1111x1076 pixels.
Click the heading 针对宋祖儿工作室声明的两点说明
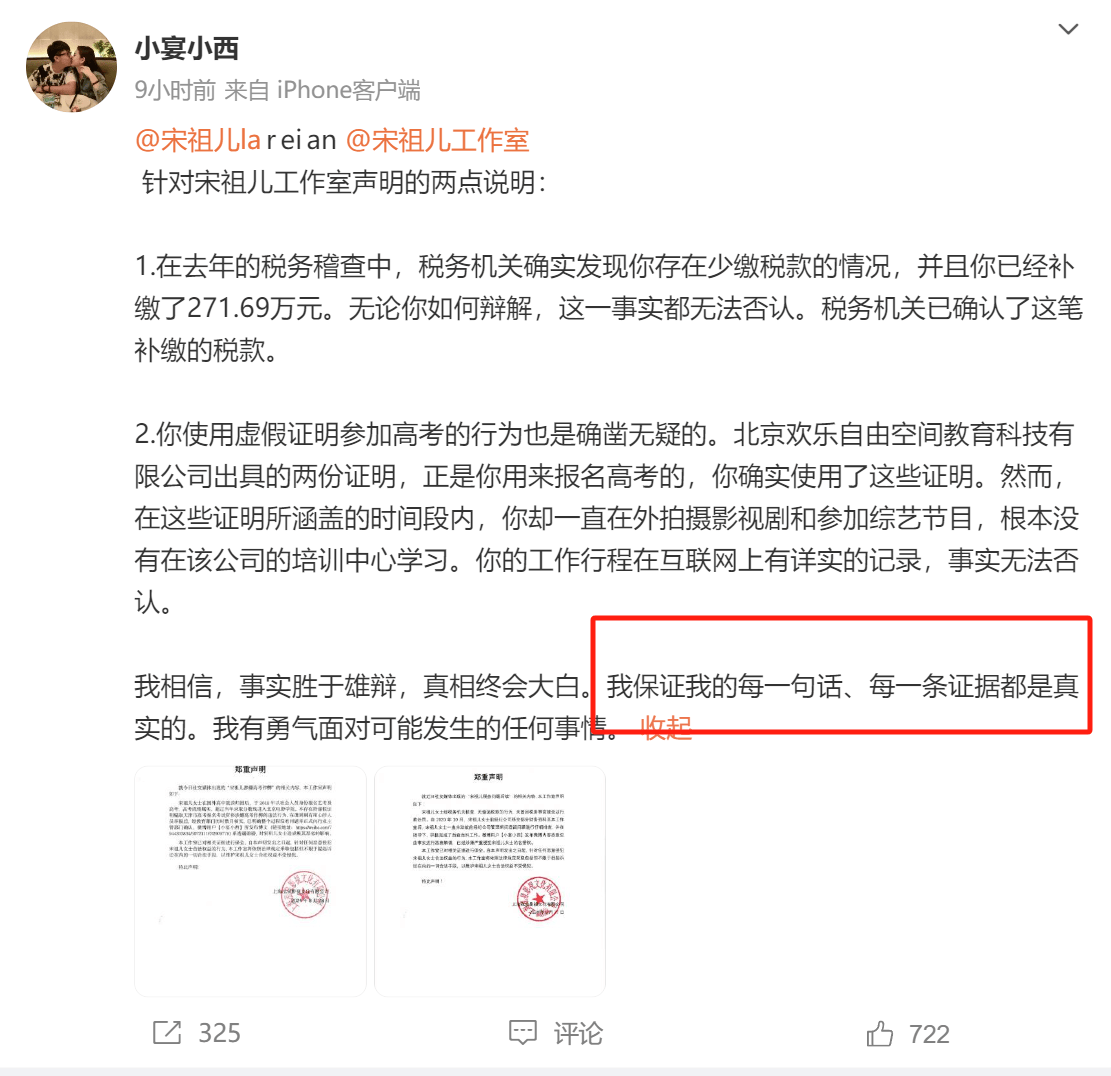tap(344, 183)
